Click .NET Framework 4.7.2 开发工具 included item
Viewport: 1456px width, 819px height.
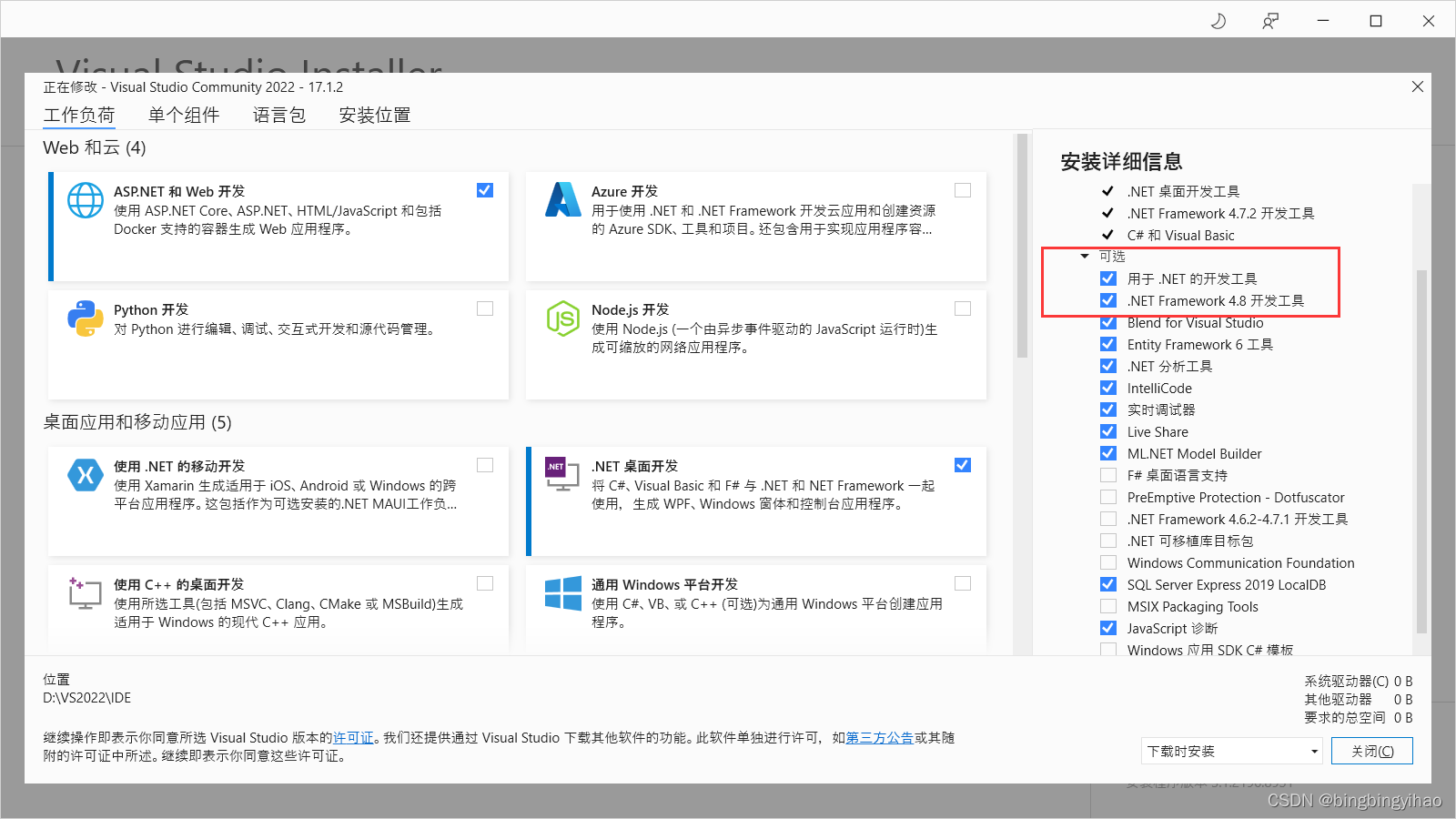pyautogui.click(x=1221, y=213)
